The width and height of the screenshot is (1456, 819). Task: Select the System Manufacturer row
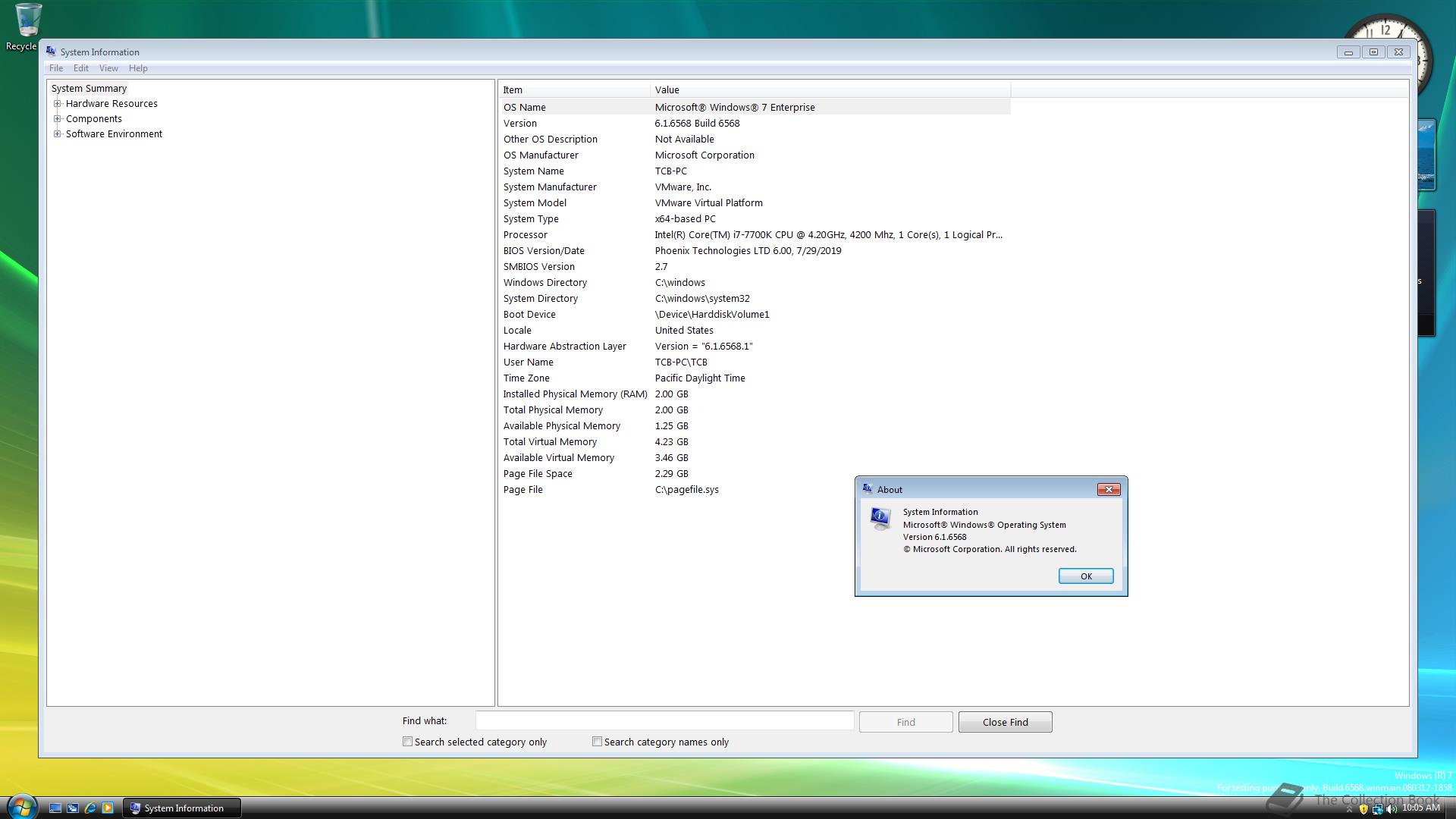pyautogui.click(x=755, y=187)
